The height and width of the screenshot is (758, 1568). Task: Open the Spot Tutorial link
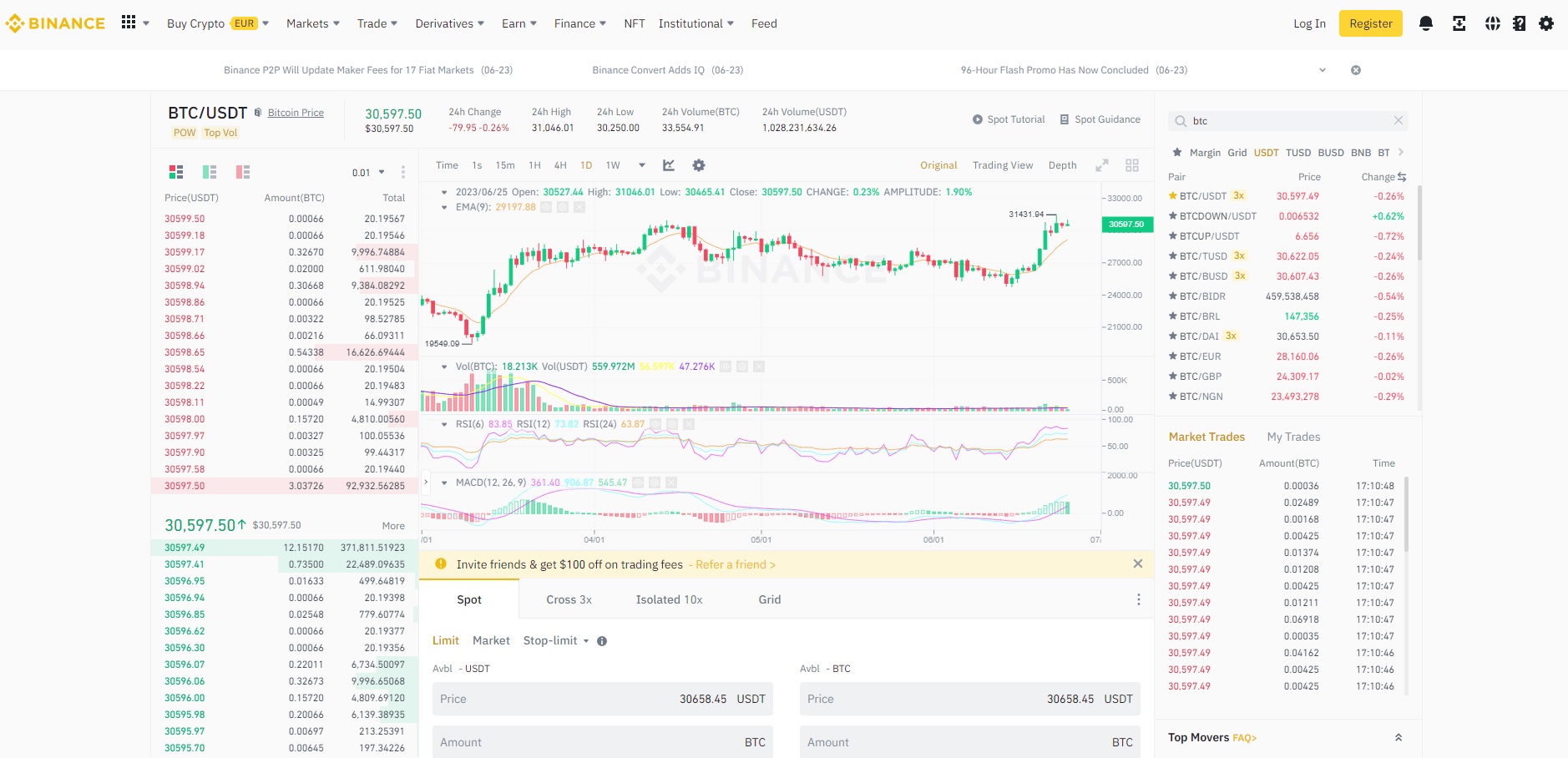(1009, 119)
